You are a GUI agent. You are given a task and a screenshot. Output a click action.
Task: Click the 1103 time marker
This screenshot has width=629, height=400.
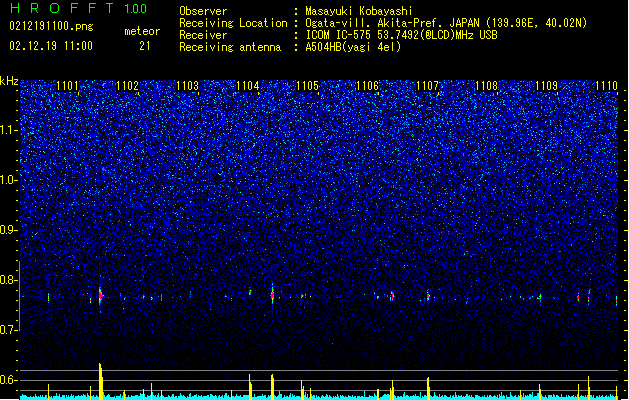(x=187, y=86)
